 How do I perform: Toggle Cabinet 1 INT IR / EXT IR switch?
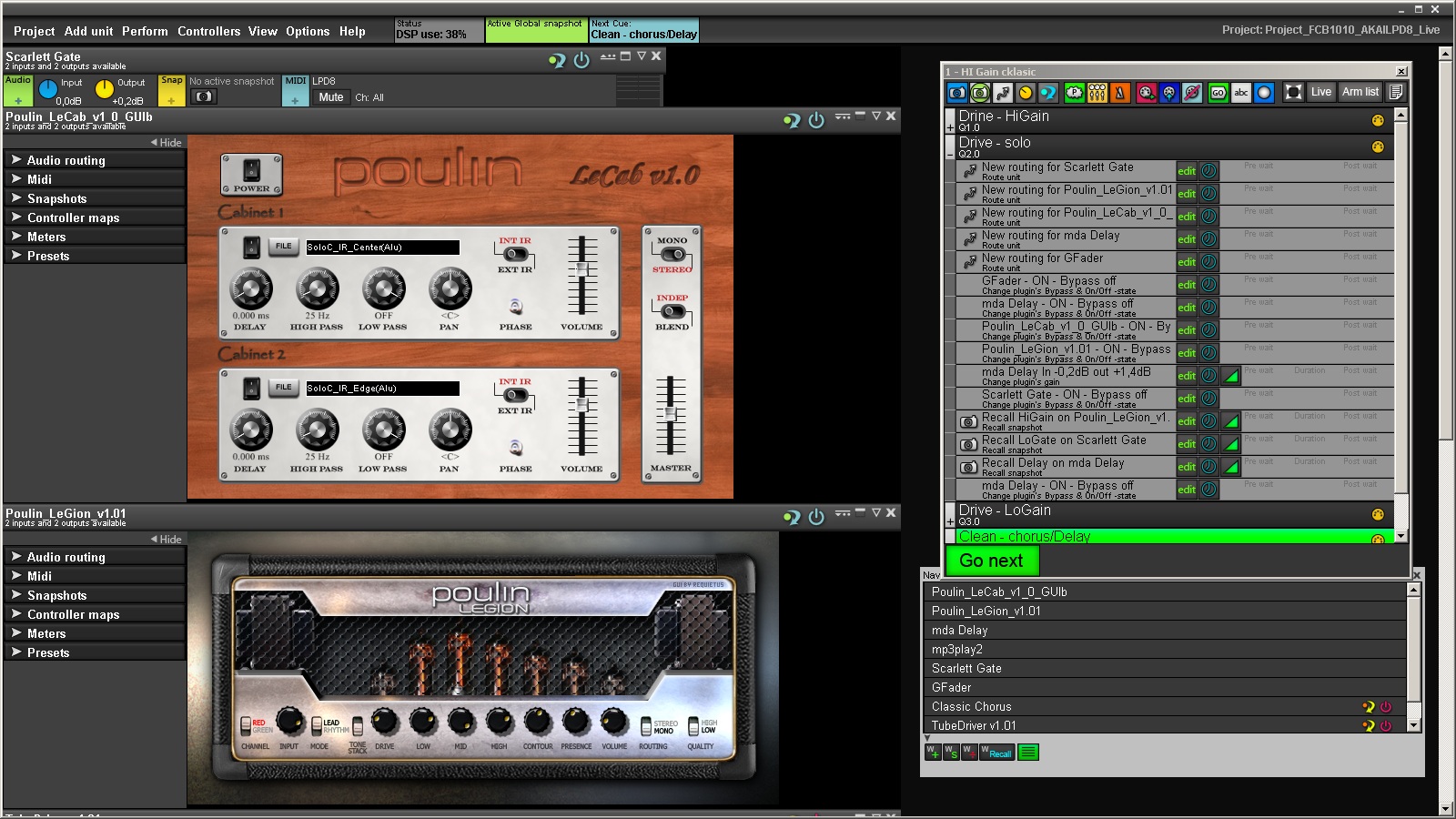[x=515, y=255]
